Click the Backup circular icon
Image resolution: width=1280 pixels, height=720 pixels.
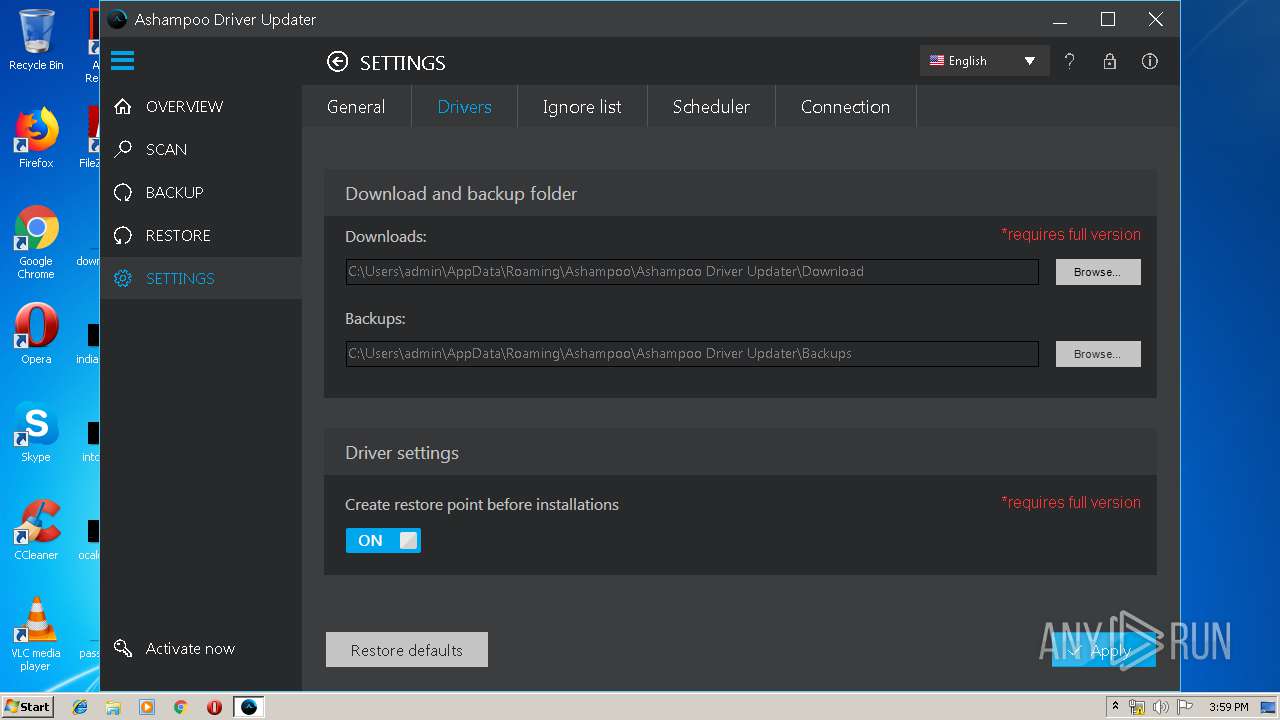[x=123, y=192]
